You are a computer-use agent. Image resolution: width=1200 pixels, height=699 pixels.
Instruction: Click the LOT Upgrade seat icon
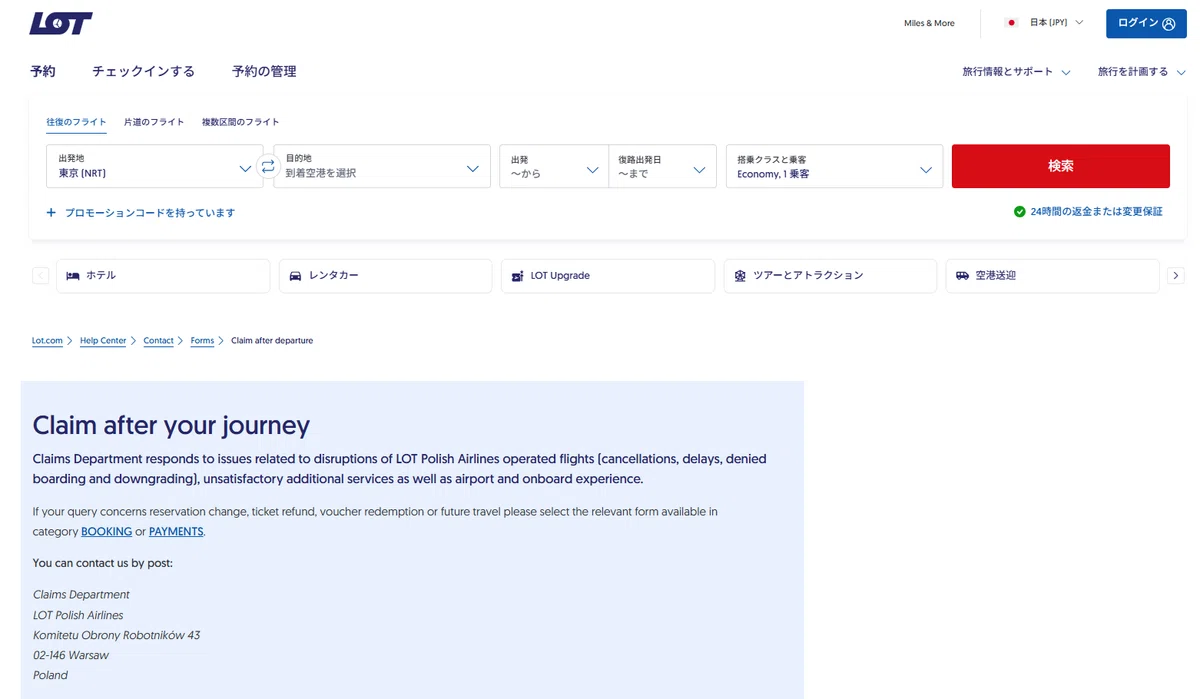pos(517,276)
